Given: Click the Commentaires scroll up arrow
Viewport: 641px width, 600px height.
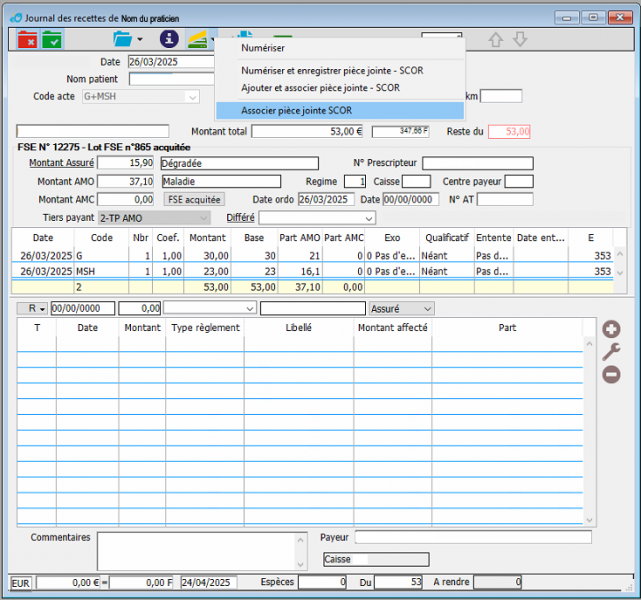Looking at the screenshot, I should pyautogui.click(x=300, y=540).
